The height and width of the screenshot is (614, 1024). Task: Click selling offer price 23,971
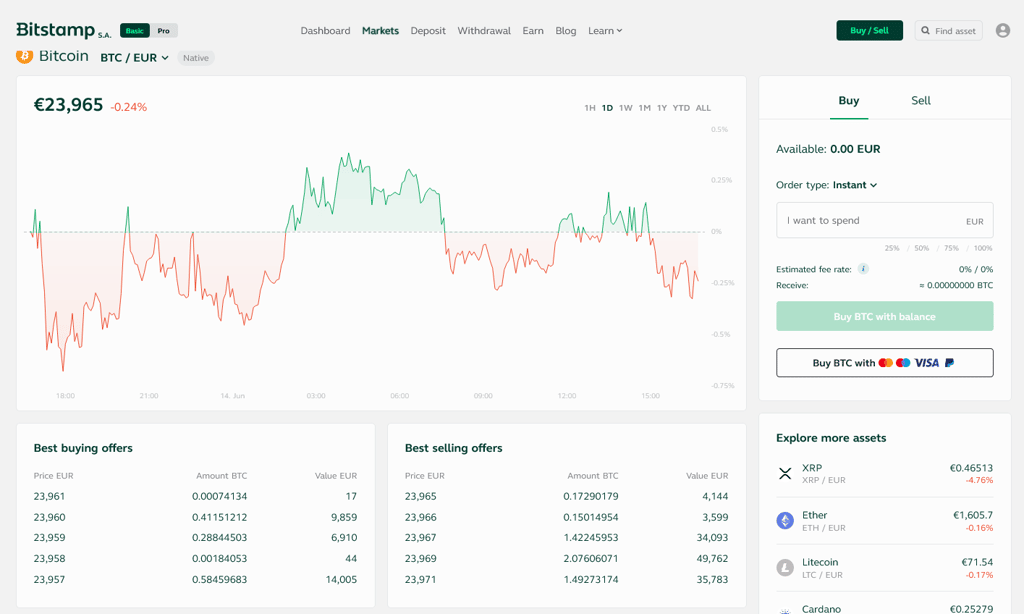(421, 579)
